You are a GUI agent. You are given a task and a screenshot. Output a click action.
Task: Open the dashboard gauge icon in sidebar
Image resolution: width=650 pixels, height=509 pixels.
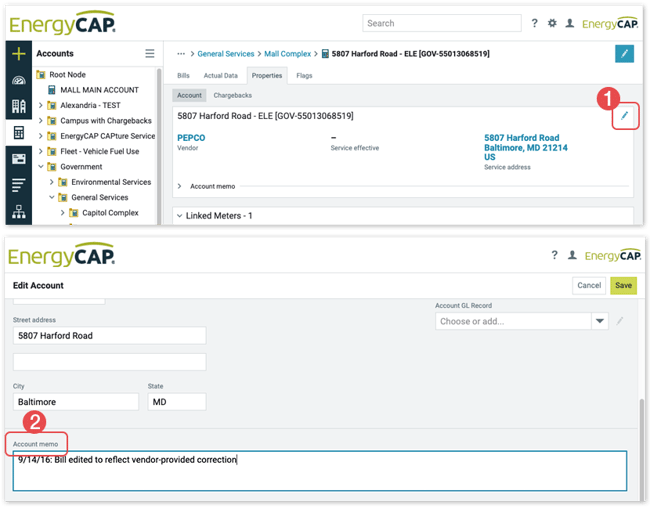point(18,80)
